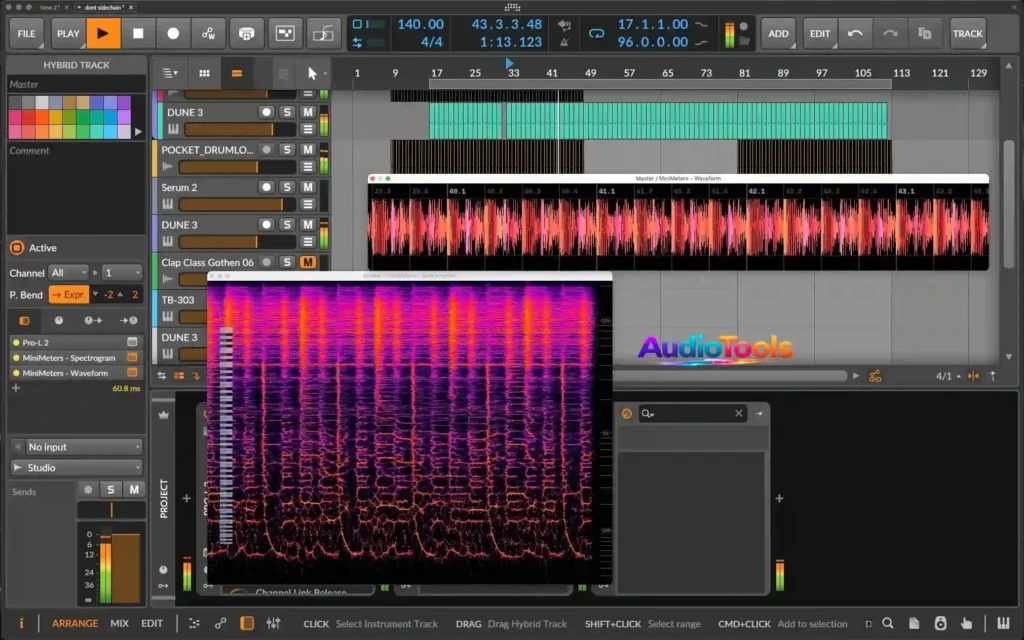Select the pointer tool in arranger toolbar
Image resolution: width=1024 pixels, height=640 pixels.
pyautogui.click(x=312, y=73)
